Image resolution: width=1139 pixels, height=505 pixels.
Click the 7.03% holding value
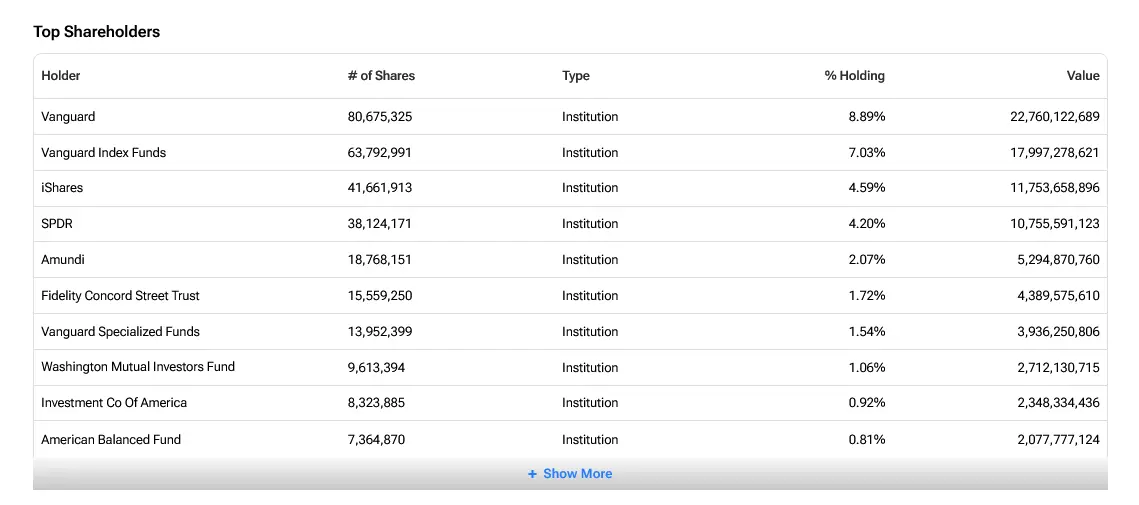(x=867, y=153)
